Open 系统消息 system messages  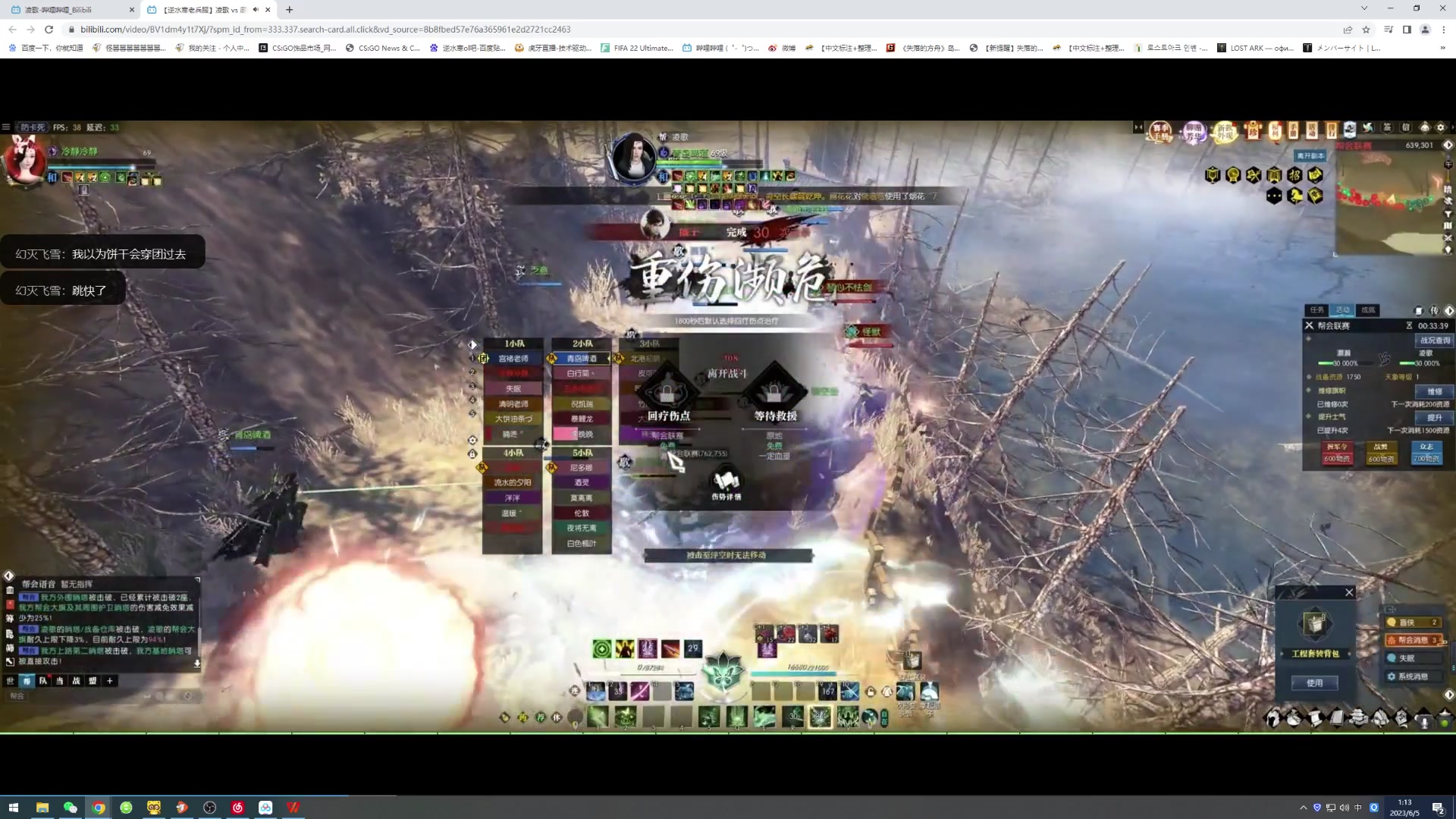pos(1413,676)
